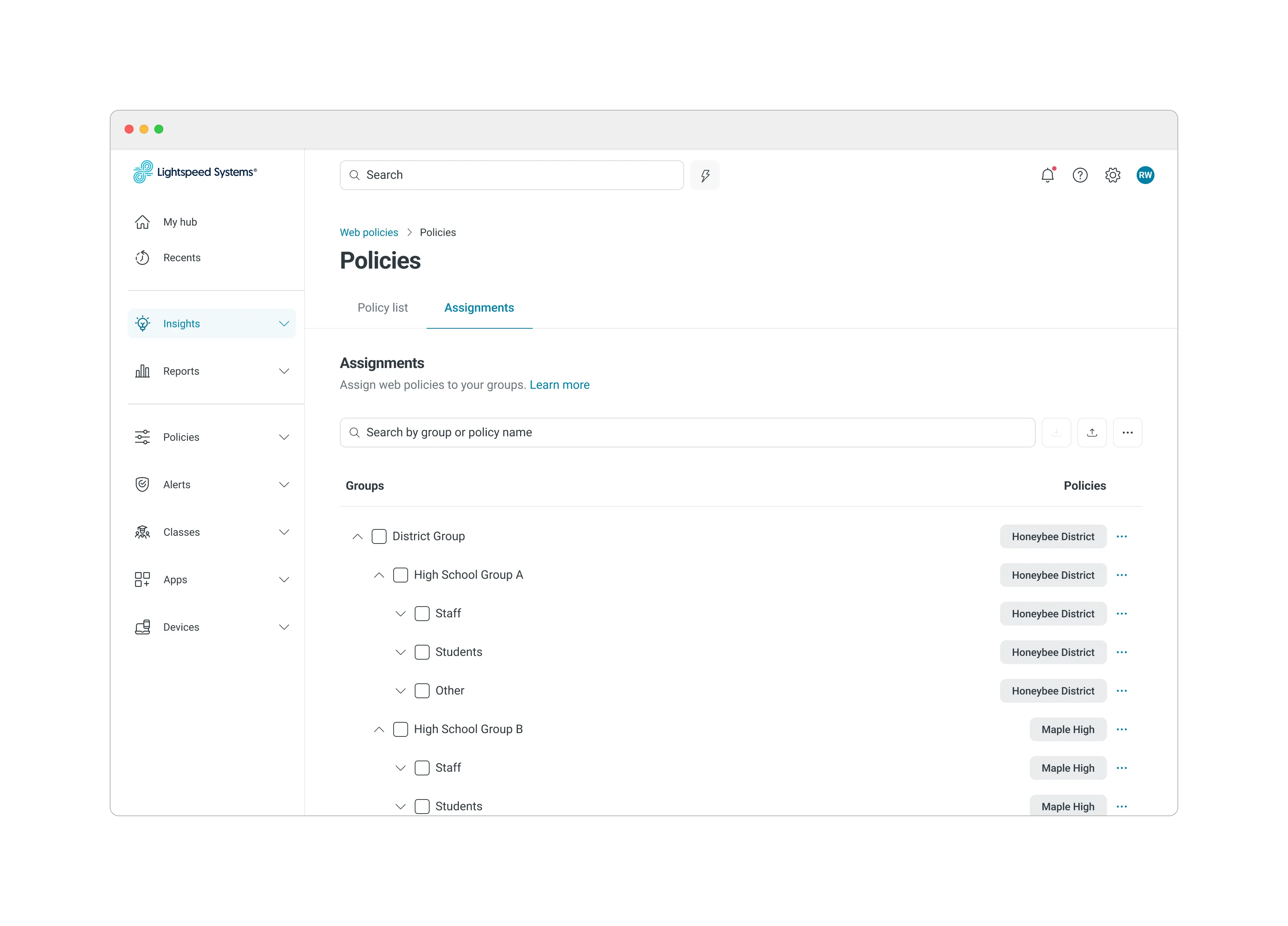The image size is (1288, 926).
Task: Open the RW user avatar menu
Action: click(x=1145, y=175)
